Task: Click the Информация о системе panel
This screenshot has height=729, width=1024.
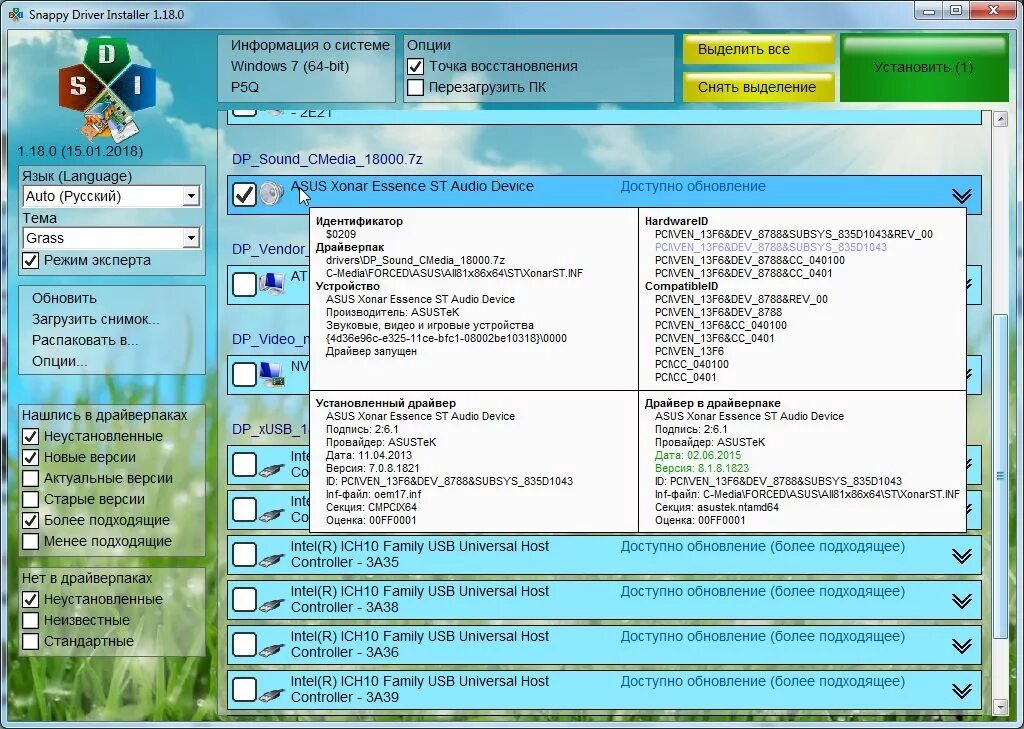Action: (306, 69)
